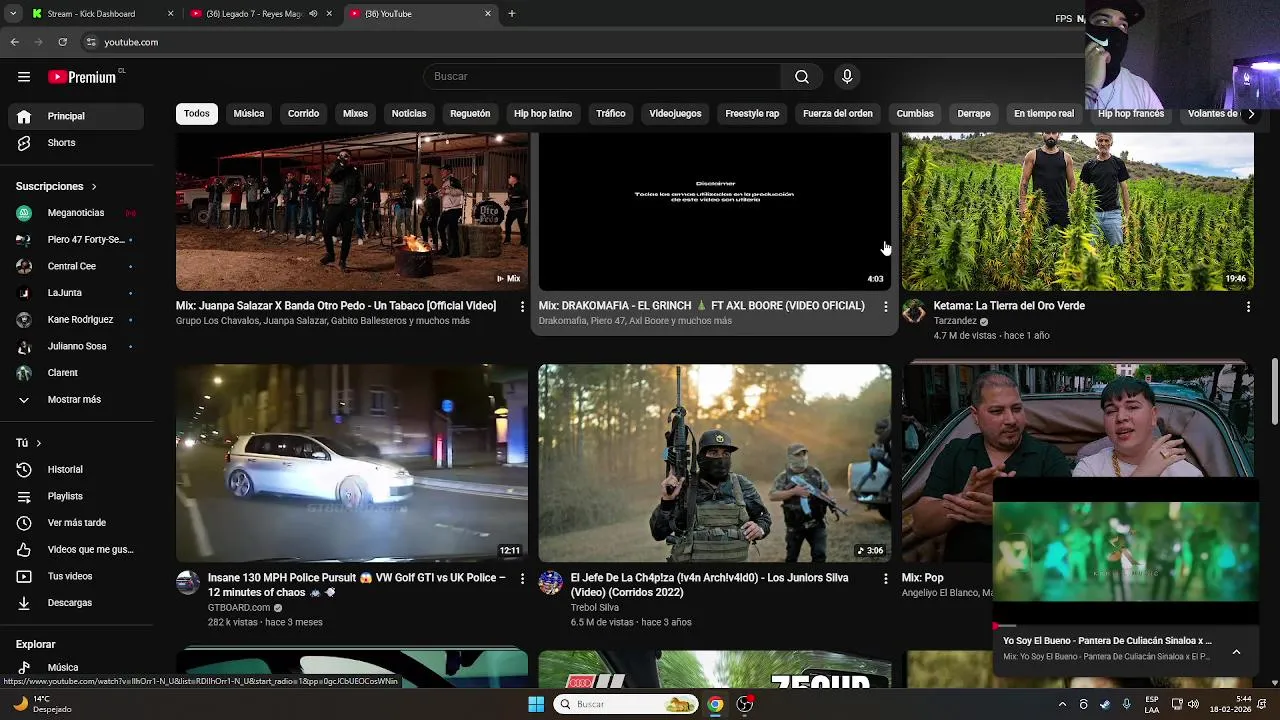
Task: Select the Música filter chip
Action: [249, 114]
